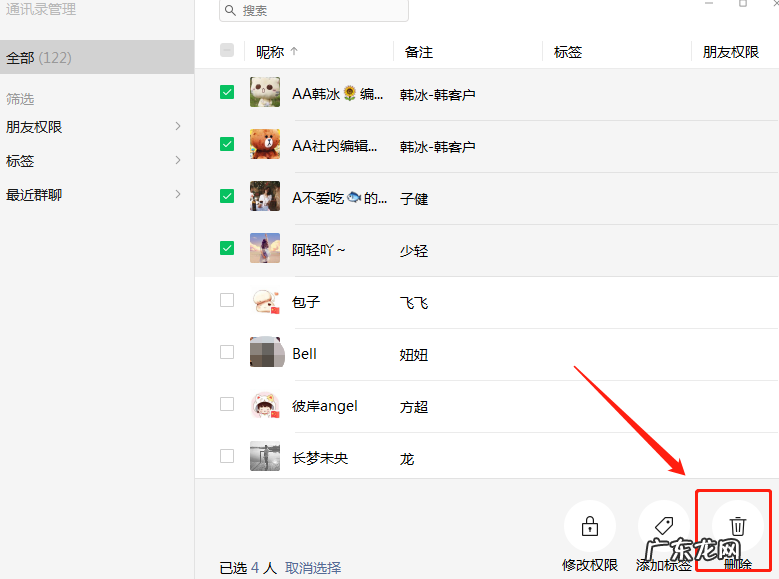Click A不爱吃 nickname text
The height and width of the screenshot is (579, 779).
[339, 198]
